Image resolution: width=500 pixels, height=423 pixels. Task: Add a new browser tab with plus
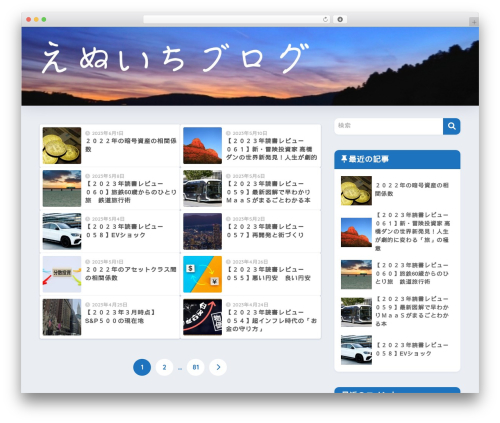point(474,22)
